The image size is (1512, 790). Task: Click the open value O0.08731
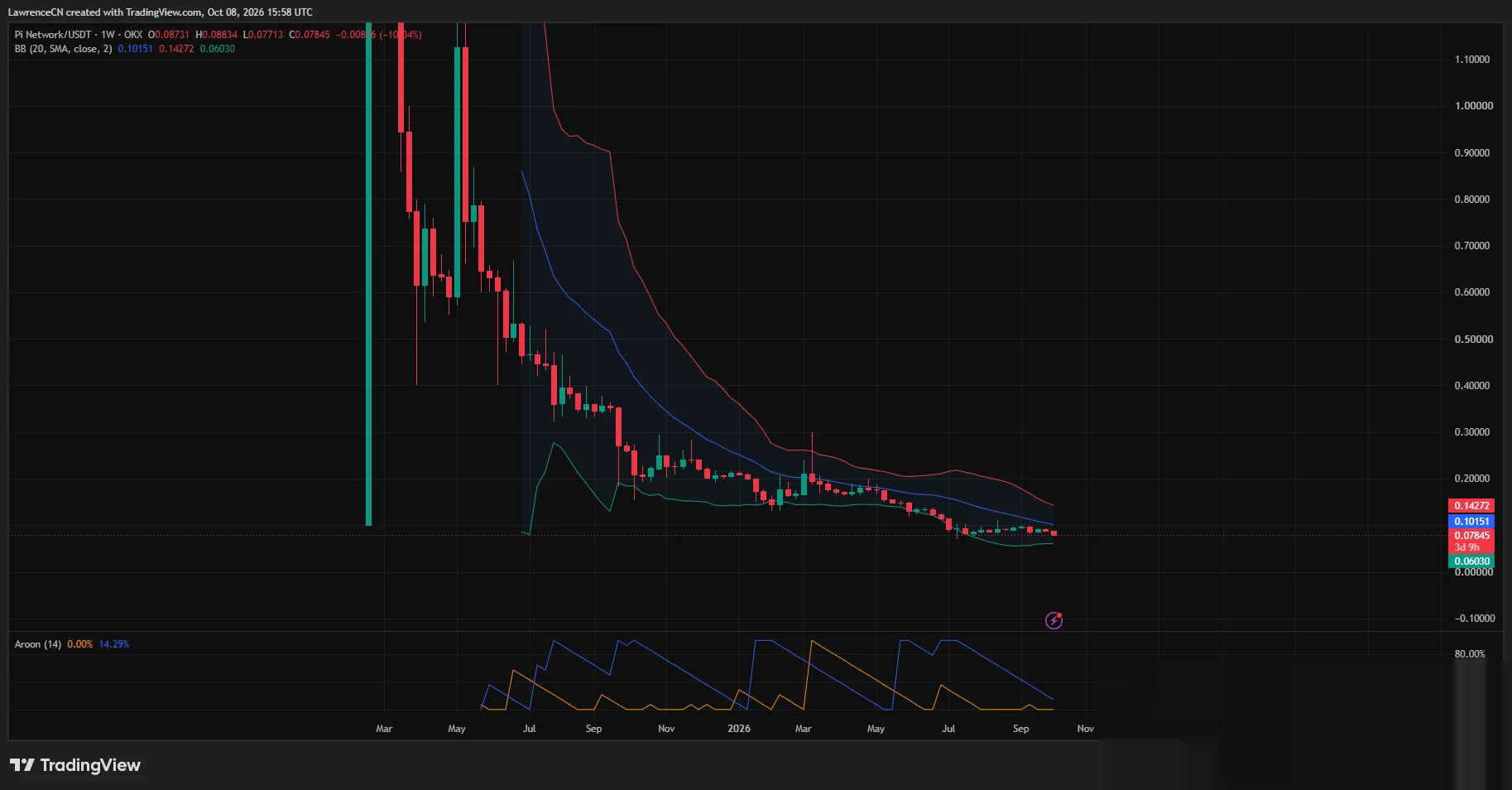point(169,35)
